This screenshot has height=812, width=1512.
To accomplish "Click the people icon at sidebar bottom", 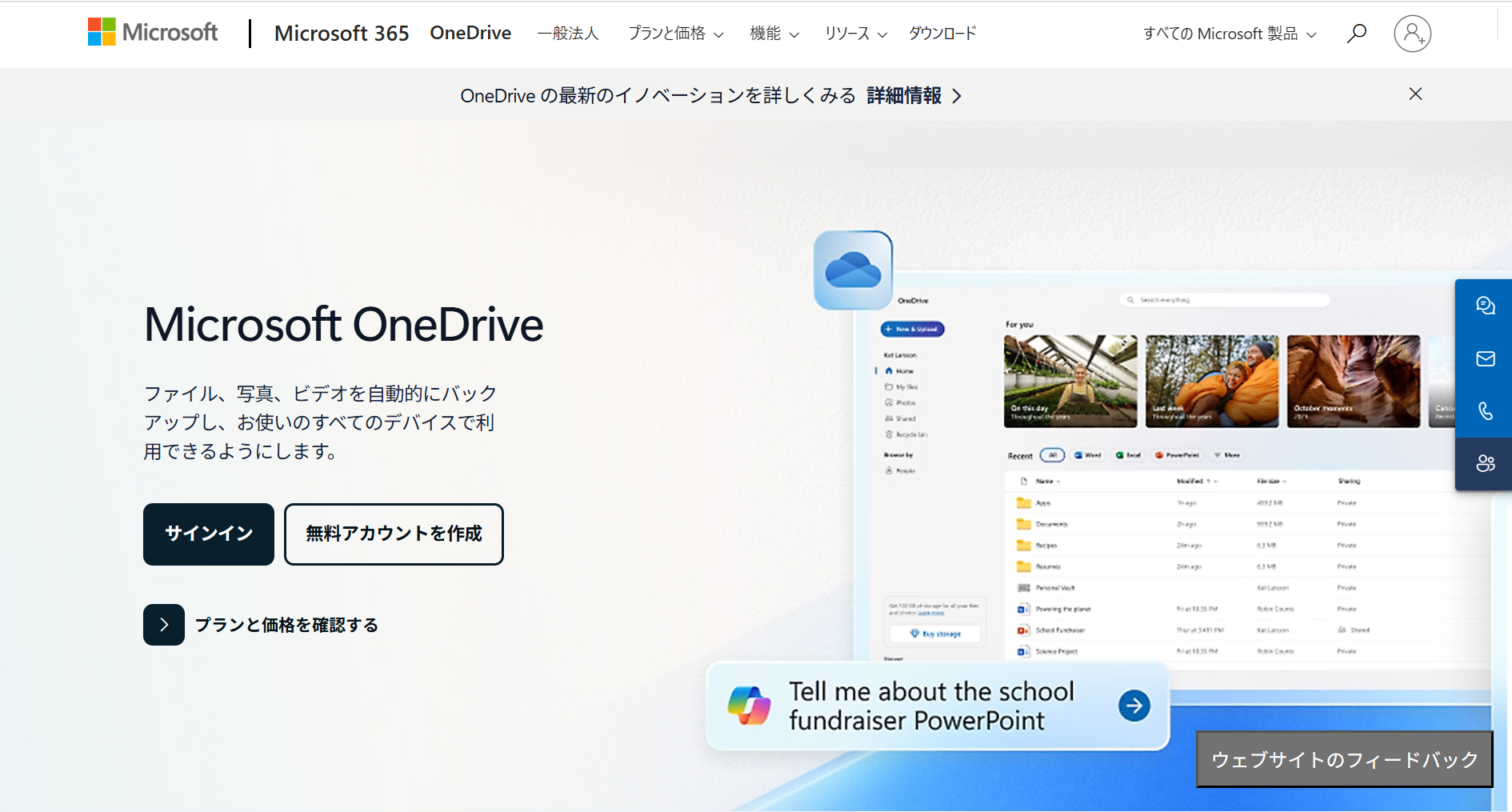I will click(x=1485, y=463).
